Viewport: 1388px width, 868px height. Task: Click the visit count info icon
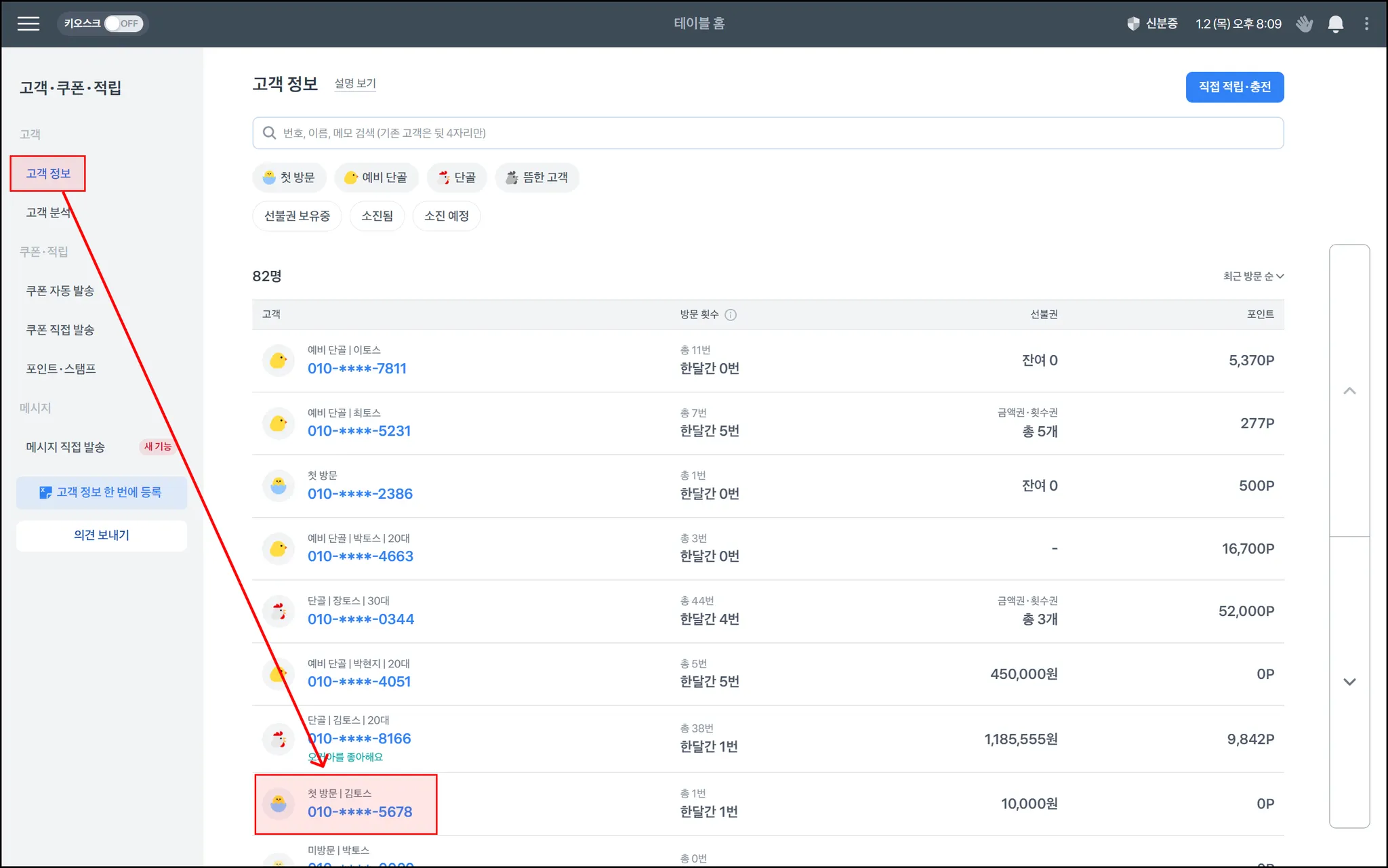[x=731, y=314]
